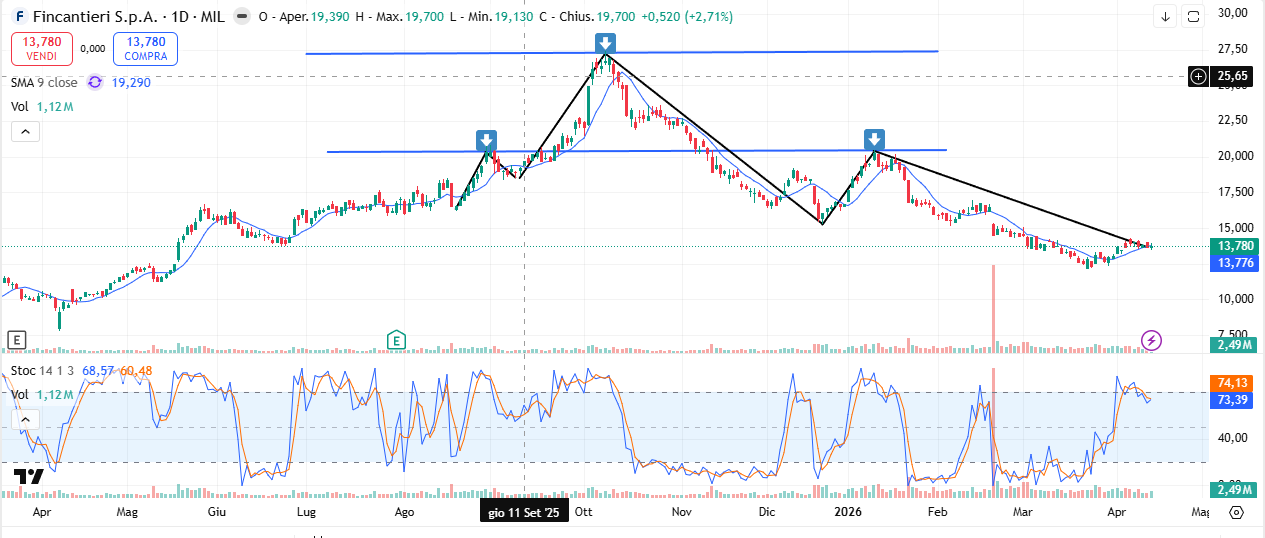This screenshot has width=1265, height=538.
Task: Select the Stoc 14 1 3 indicator label
Action: tap(44, 371)
